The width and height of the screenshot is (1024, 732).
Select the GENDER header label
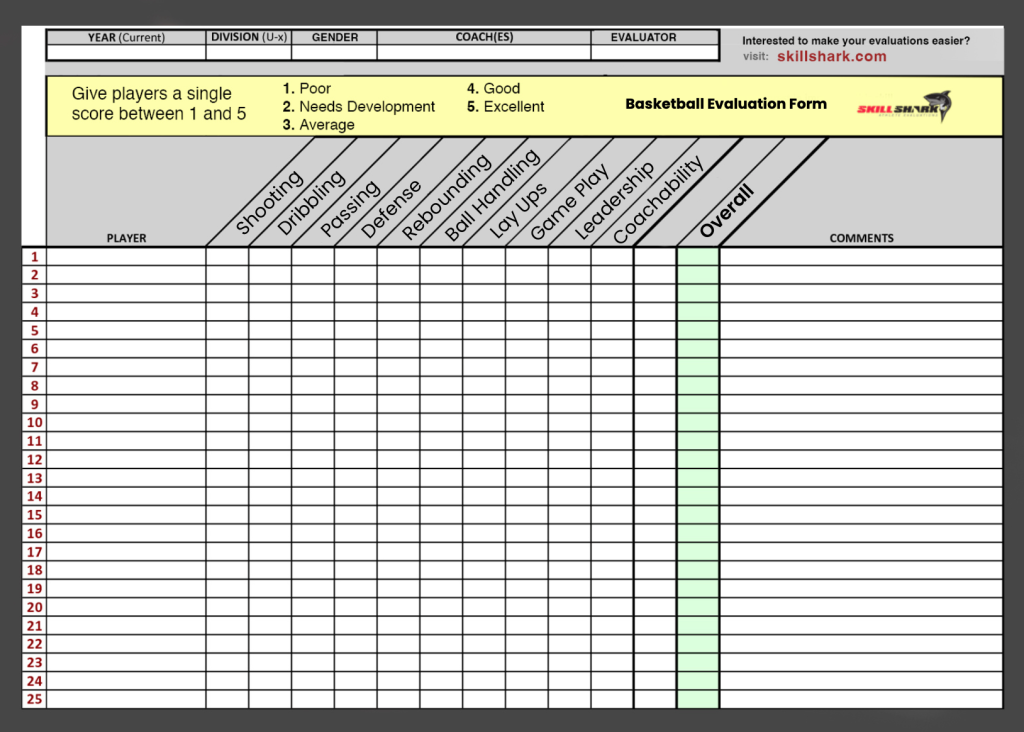(334, 37)
